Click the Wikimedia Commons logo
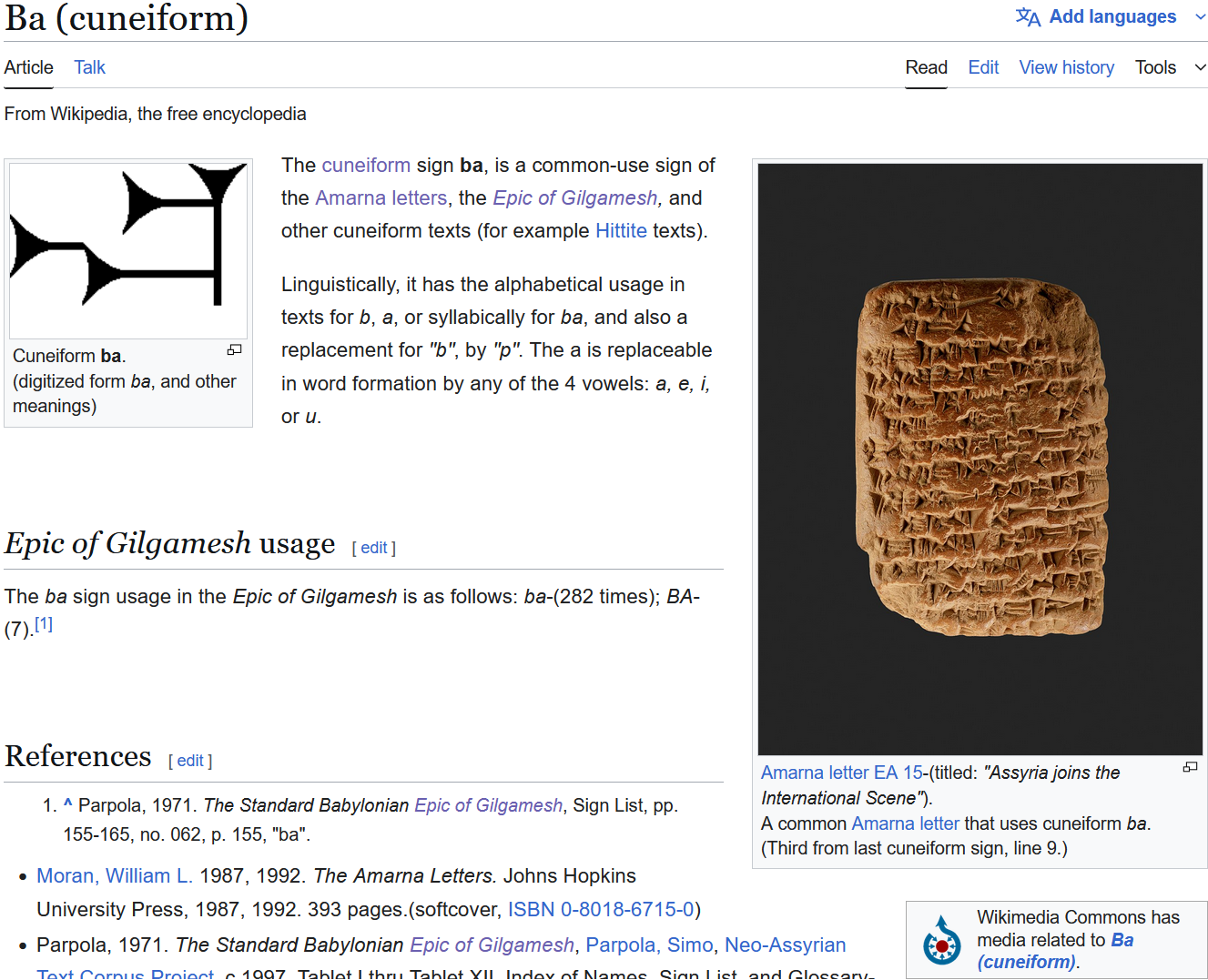Viewport: 1208px width, 980px height. point(941,941)
